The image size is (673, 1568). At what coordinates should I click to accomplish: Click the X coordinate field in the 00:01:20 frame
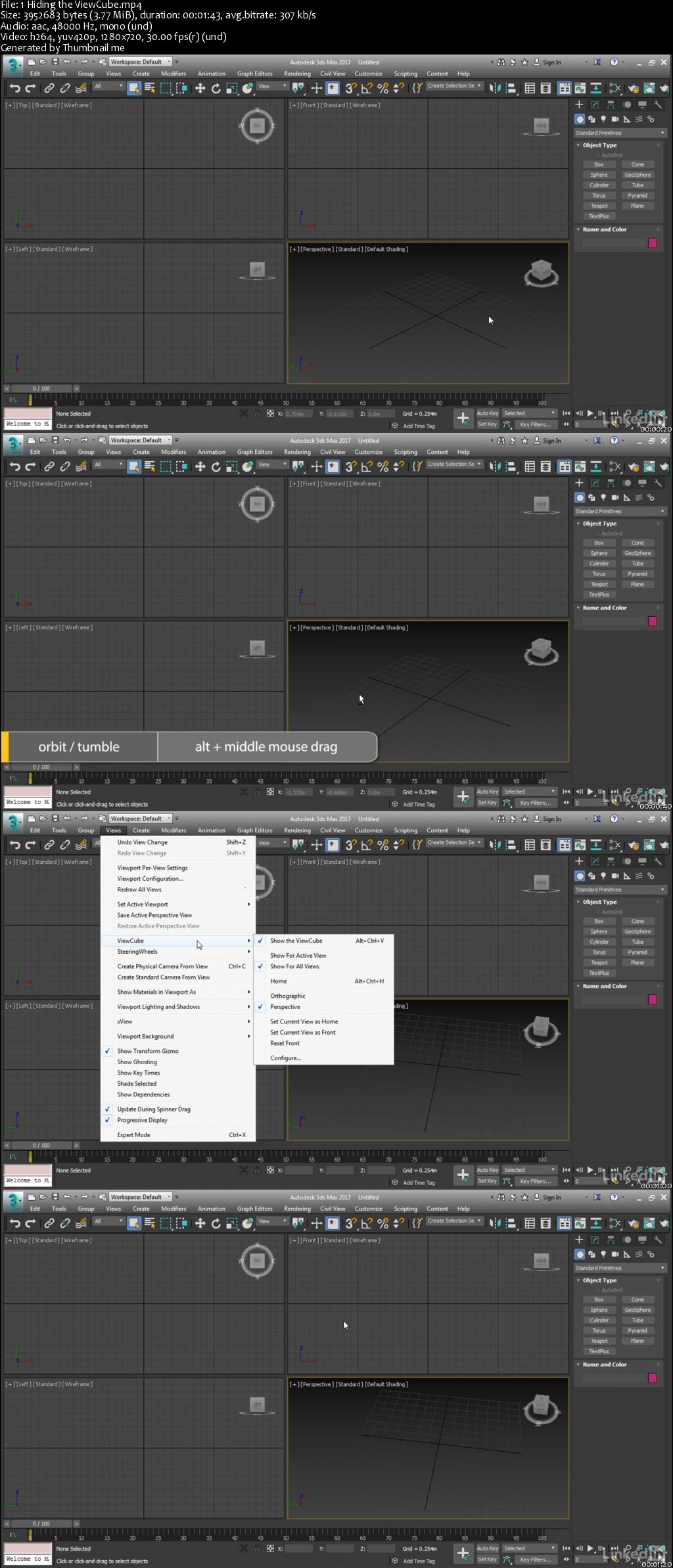(x=299, y=1548)
